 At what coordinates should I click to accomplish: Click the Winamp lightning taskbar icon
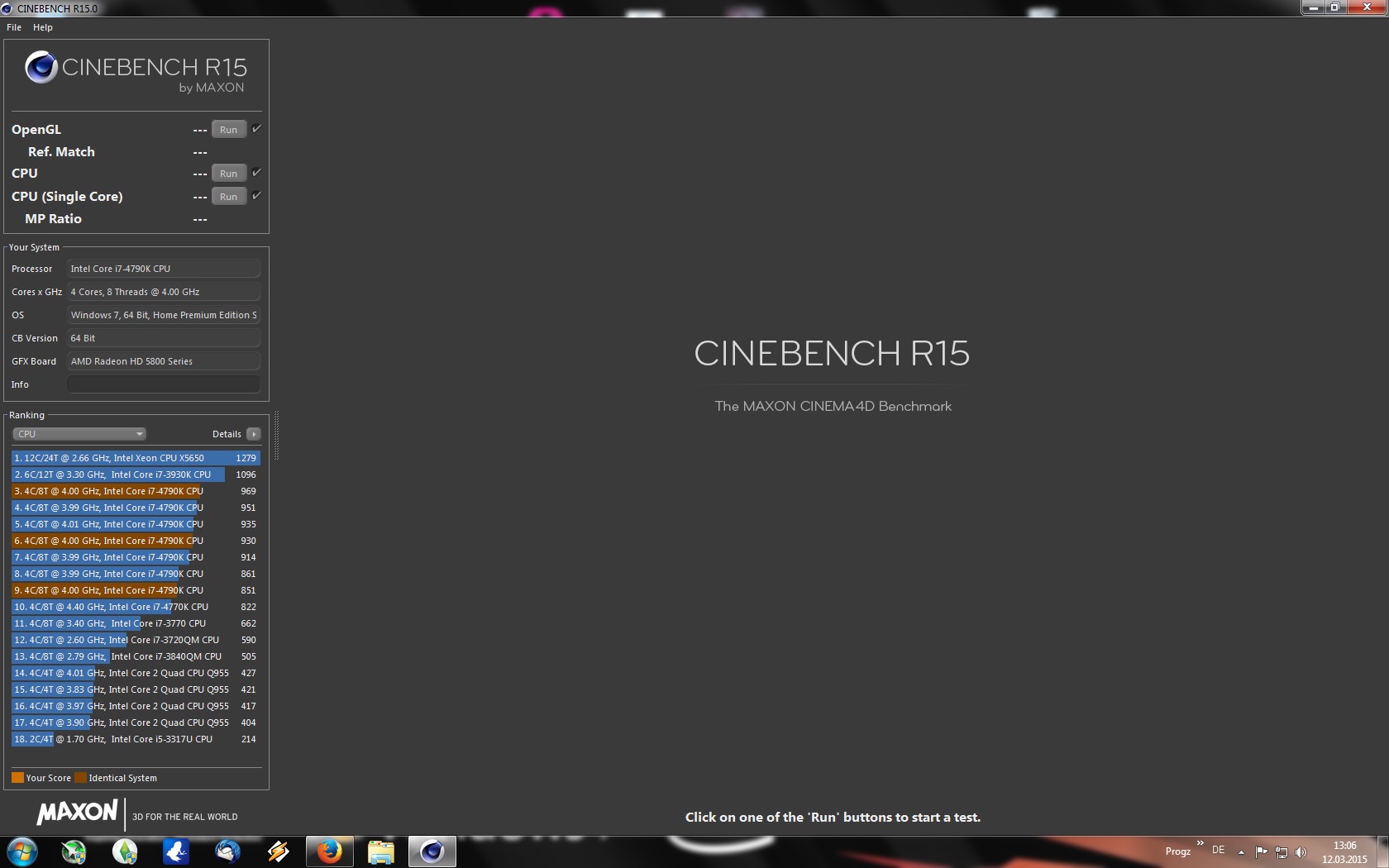click(x=279, y=851)
